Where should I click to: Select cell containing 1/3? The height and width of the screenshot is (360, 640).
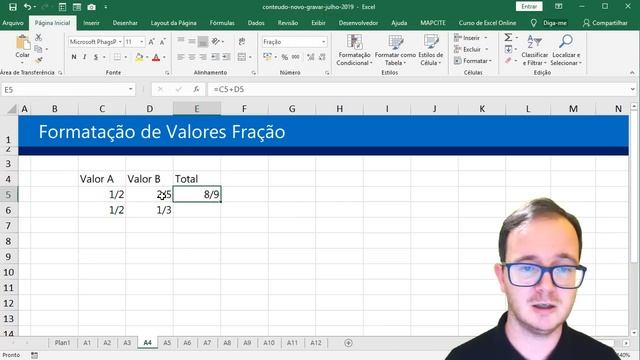tap(149, 210)
